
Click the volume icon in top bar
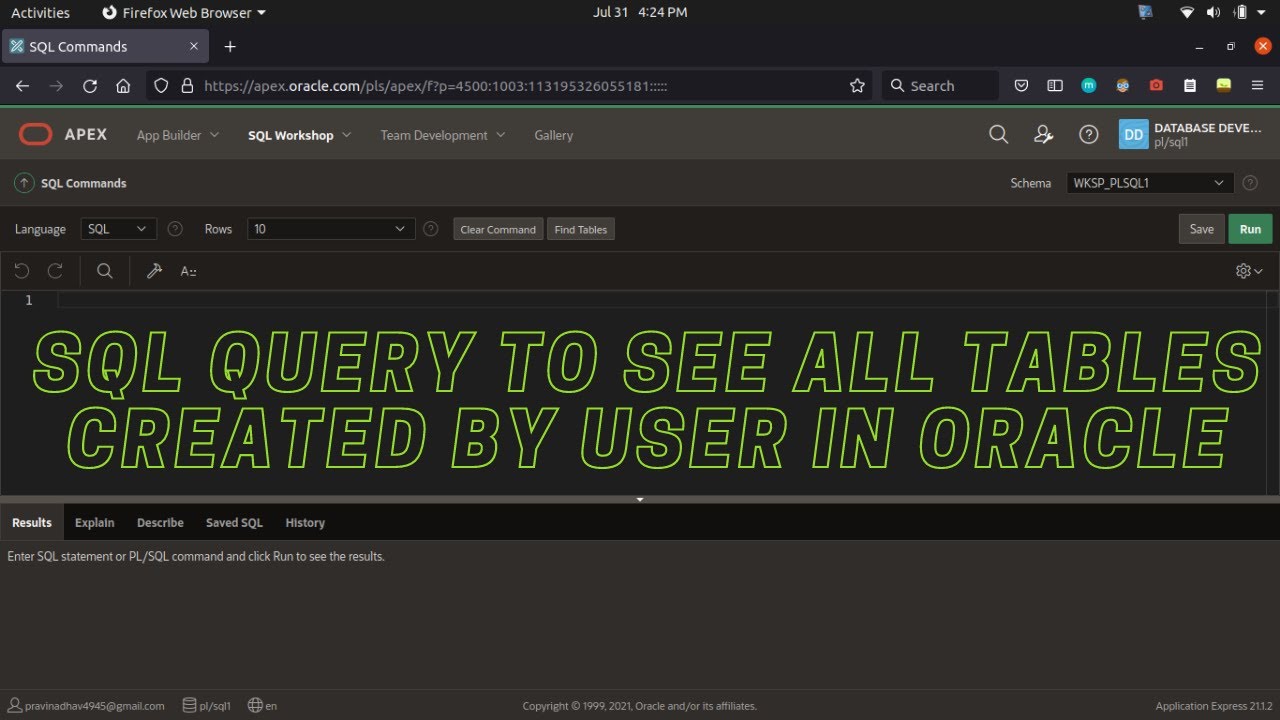[1213, 13]
